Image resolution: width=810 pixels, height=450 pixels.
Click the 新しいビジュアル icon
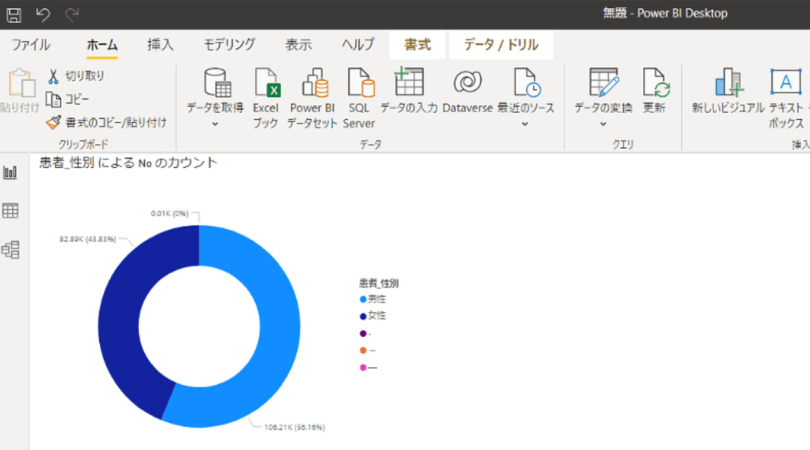pos(728,82)
